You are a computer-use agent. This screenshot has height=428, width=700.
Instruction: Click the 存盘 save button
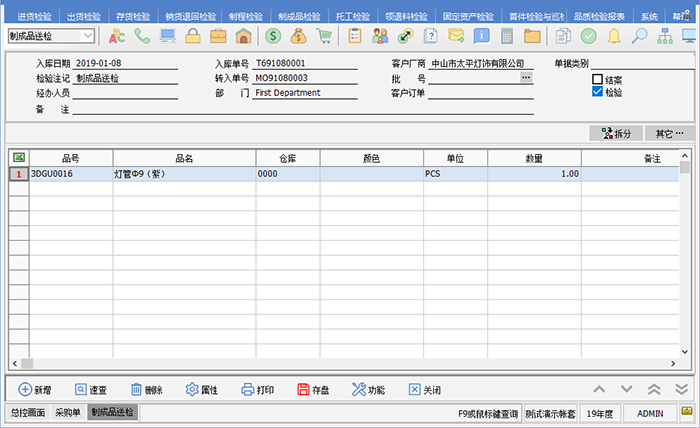313,390
